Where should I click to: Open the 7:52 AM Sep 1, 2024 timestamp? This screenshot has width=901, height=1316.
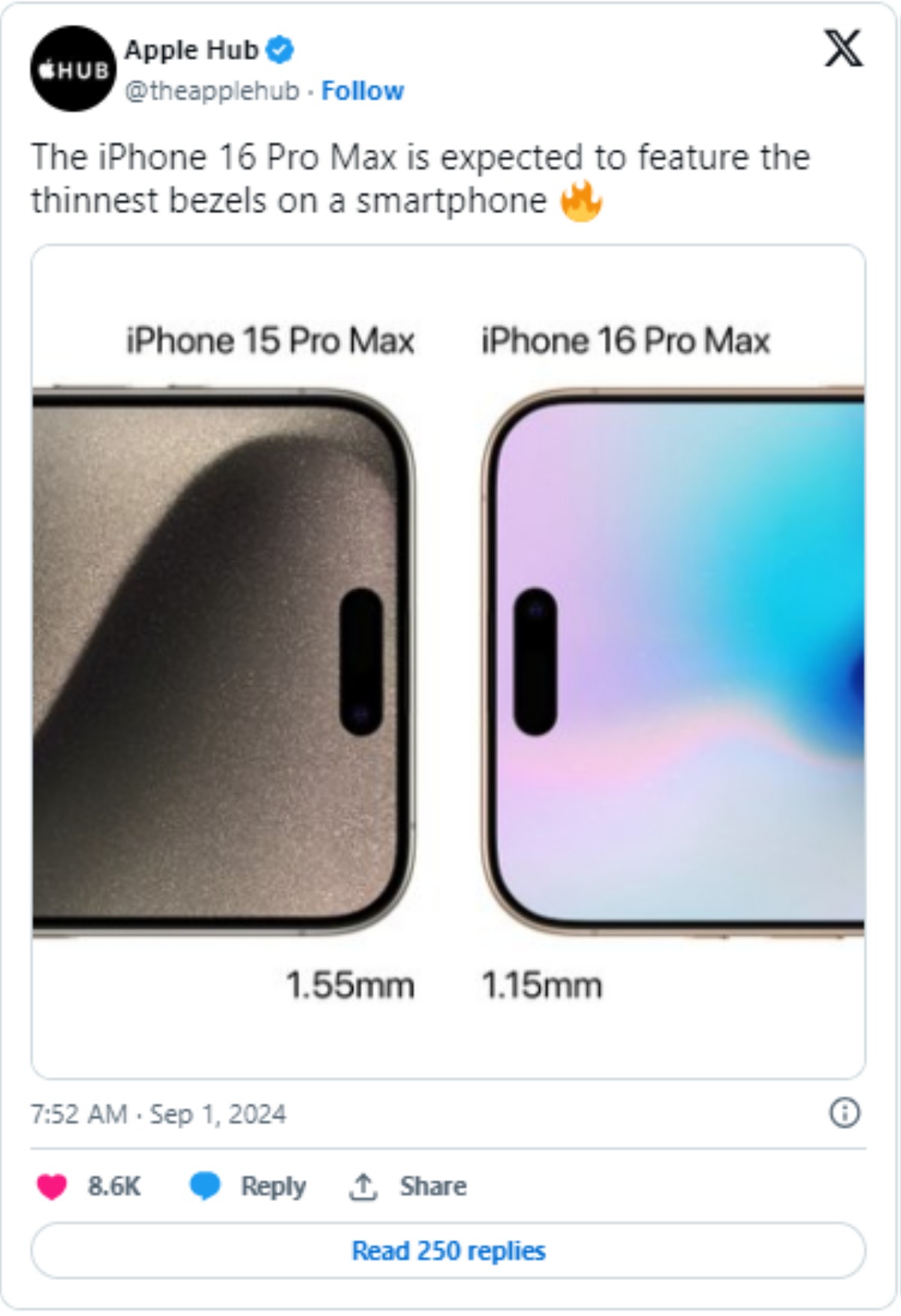158,1114
